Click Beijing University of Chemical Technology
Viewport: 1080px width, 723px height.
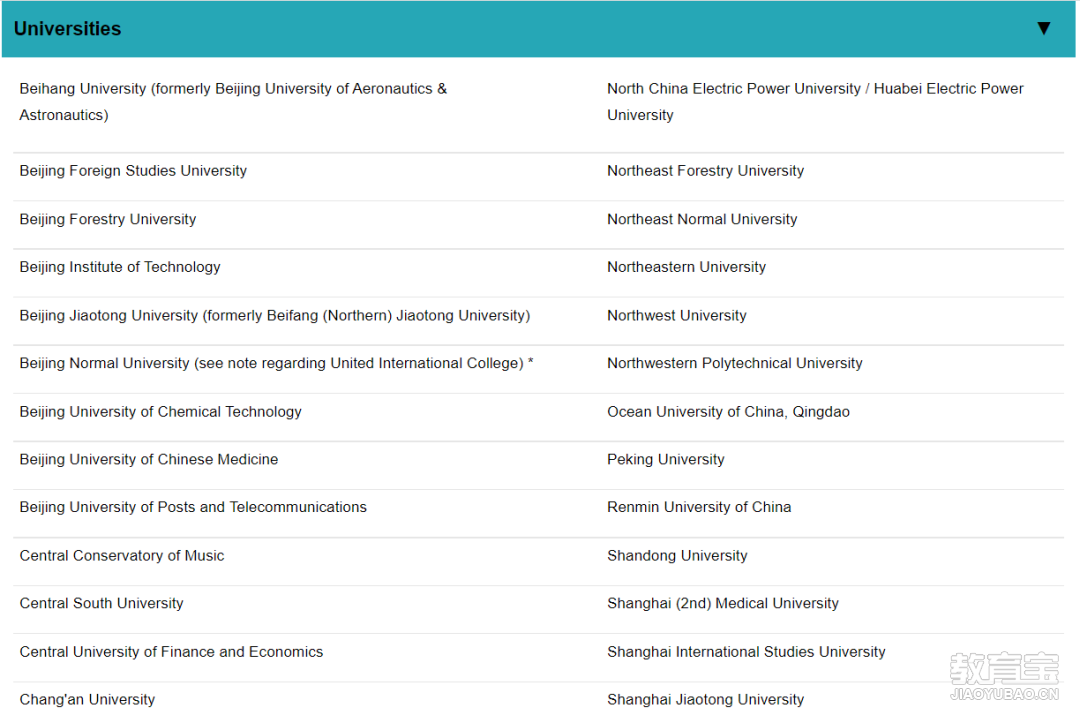tap(160, 411)
